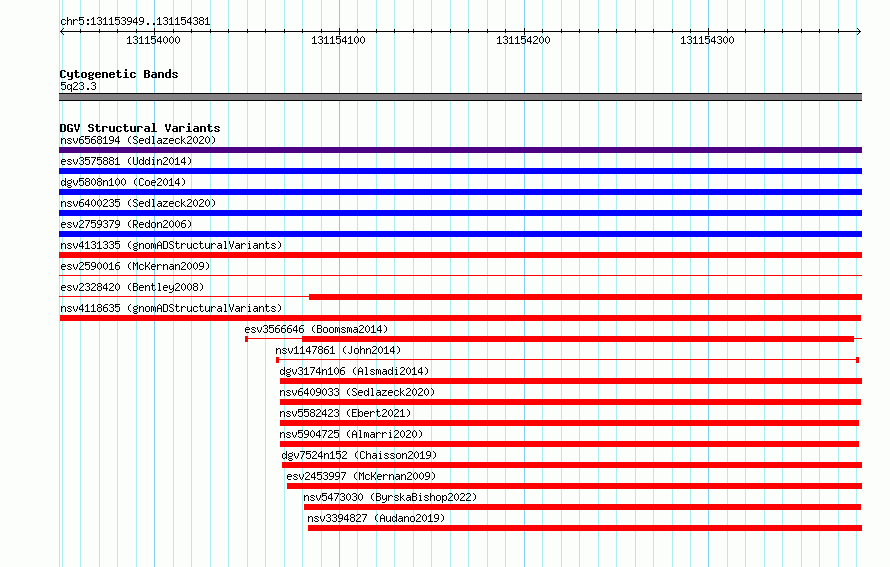Click the right arrowhead of the ruler
The image size is (890, 567).
(859, 31)
